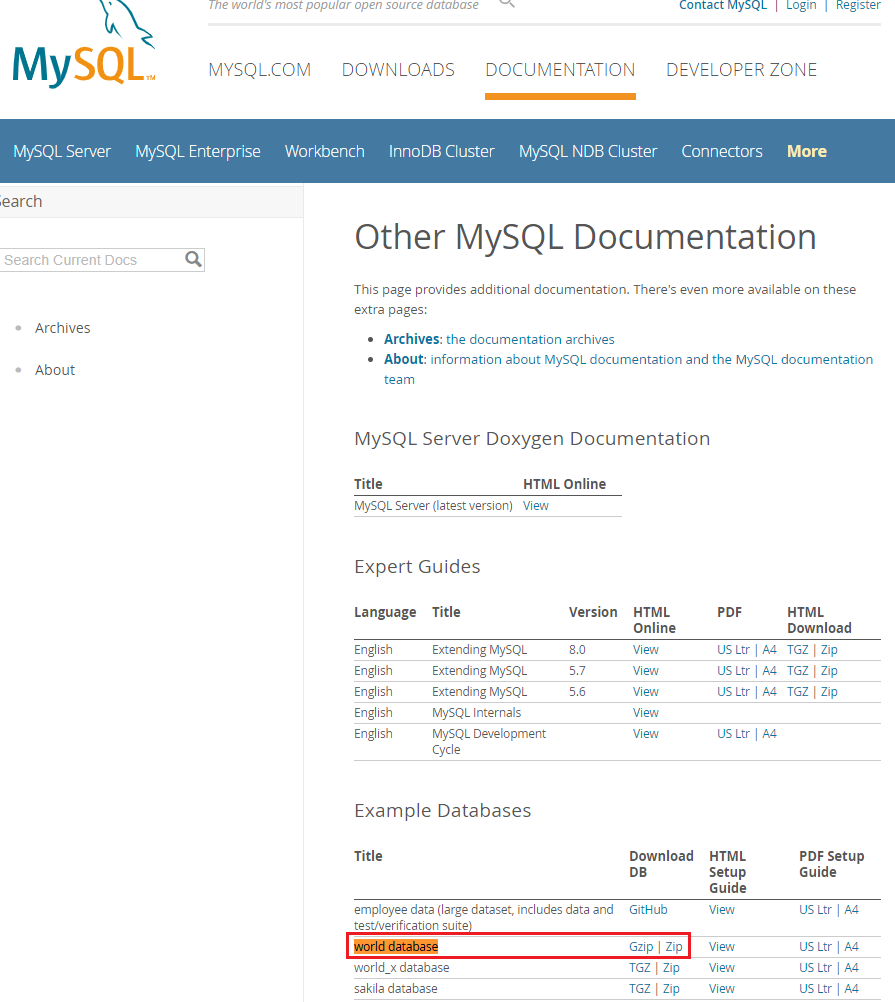The height and width of the screenshot is (1002, 895).
Task: Download Extending MySQL 8.0 A4 PDF
Action: tap(769, 649)
